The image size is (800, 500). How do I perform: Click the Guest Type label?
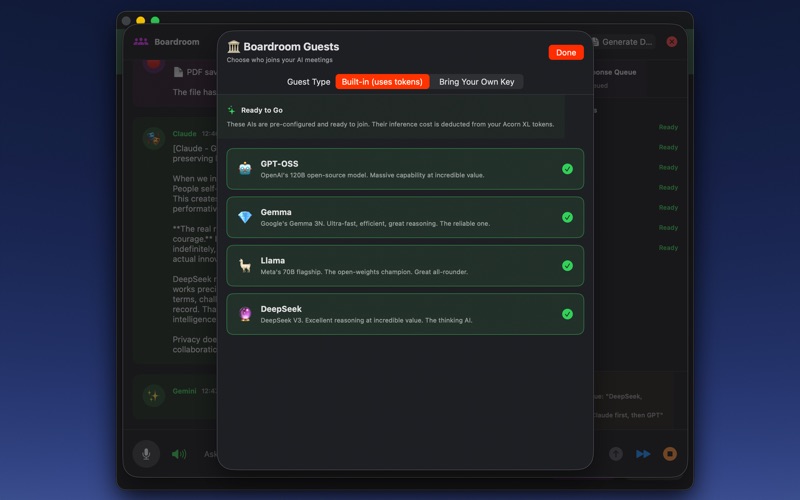309,82
